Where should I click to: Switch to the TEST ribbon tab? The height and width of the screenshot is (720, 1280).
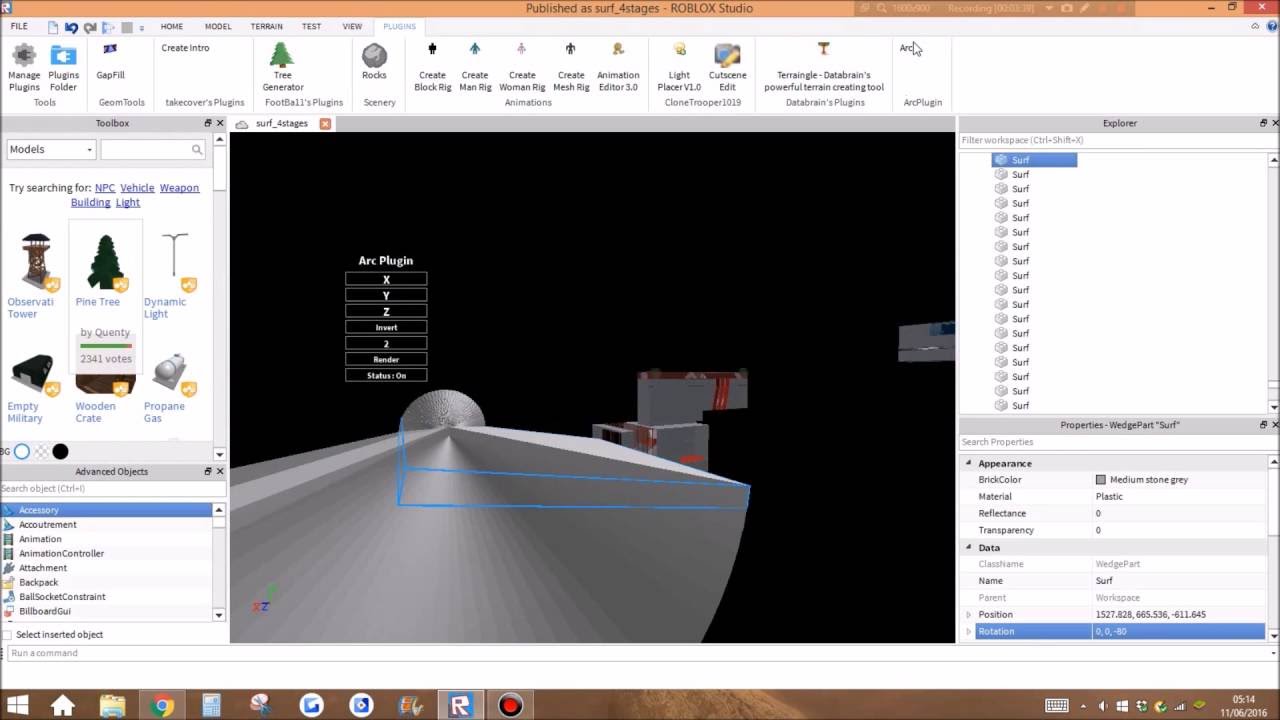[312, 26]
